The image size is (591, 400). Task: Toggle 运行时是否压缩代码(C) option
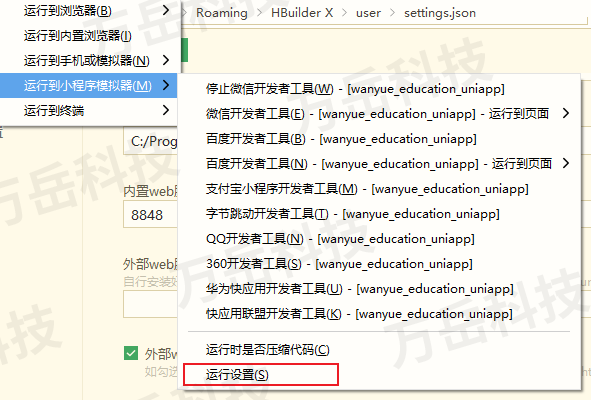pos(379,349)
